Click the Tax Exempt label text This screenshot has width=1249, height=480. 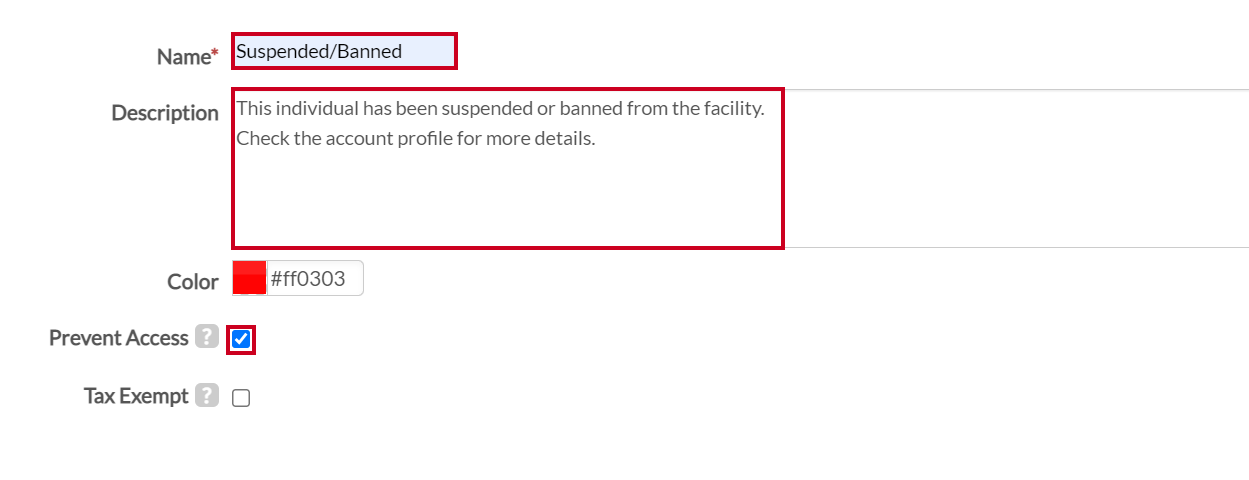(136, 396)
